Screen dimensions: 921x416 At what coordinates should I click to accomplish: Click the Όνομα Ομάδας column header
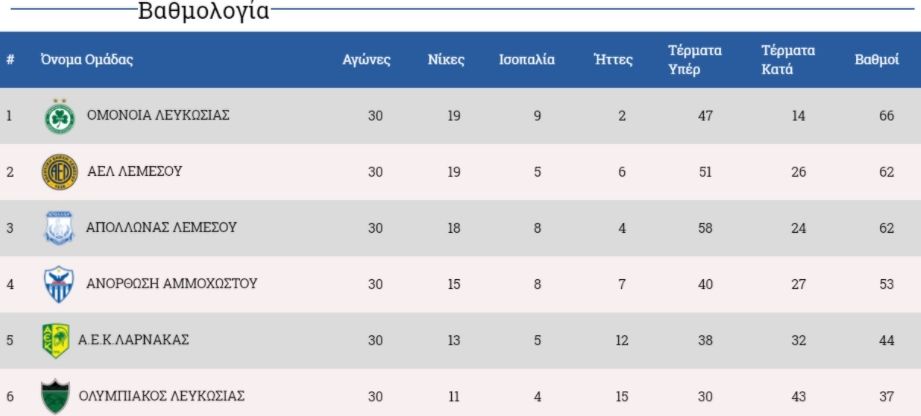click(87, 60)
